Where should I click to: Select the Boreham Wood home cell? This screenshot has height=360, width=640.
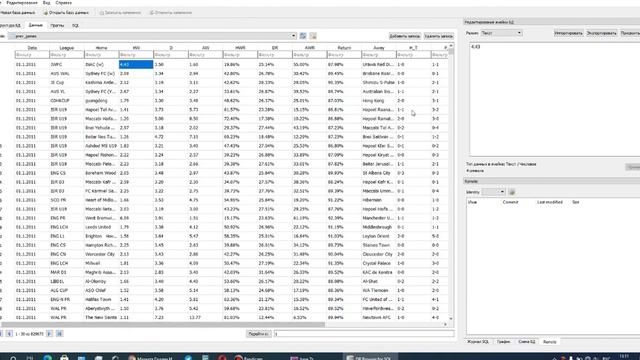pyautogui.click(x=101, y=173)
